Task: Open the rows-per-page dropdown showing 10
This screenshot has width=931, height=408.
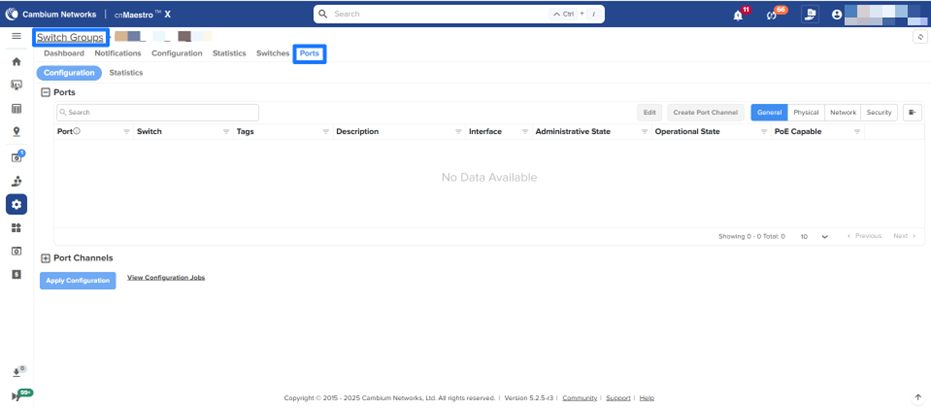Action: point(815,237)
